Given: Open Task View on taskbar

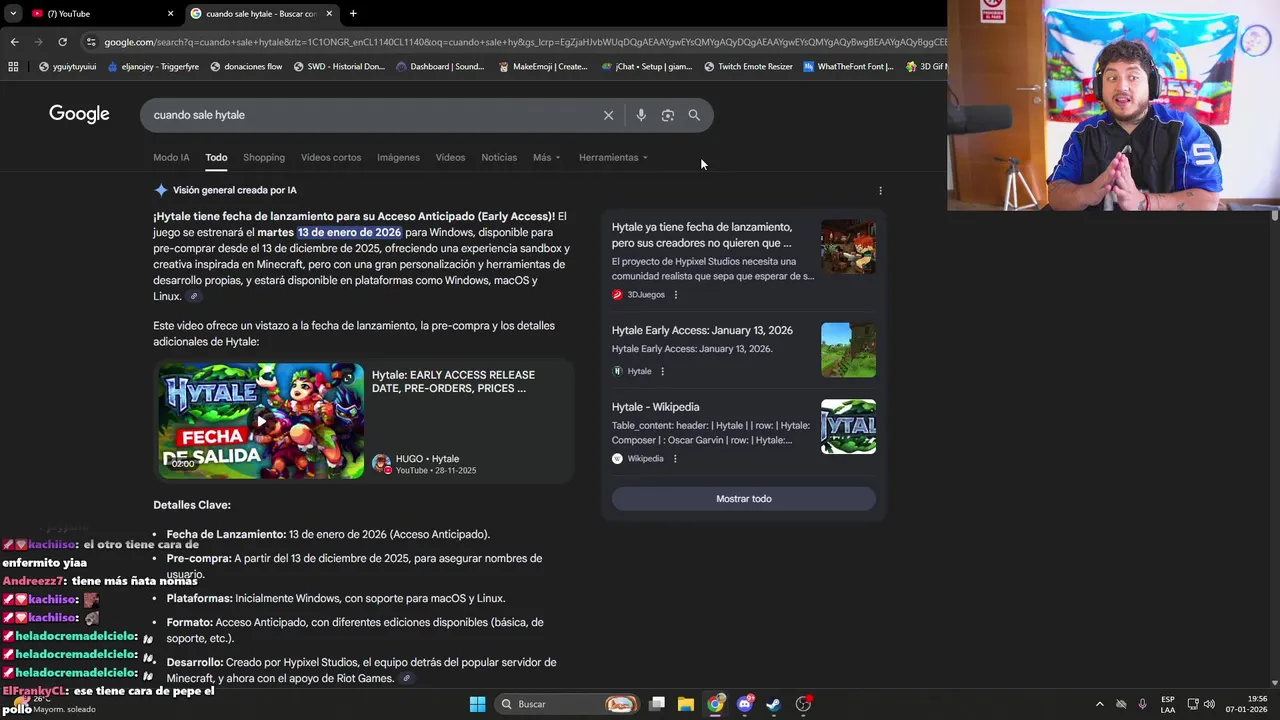Looking at the screenshot, I should (x=657, y=704).
